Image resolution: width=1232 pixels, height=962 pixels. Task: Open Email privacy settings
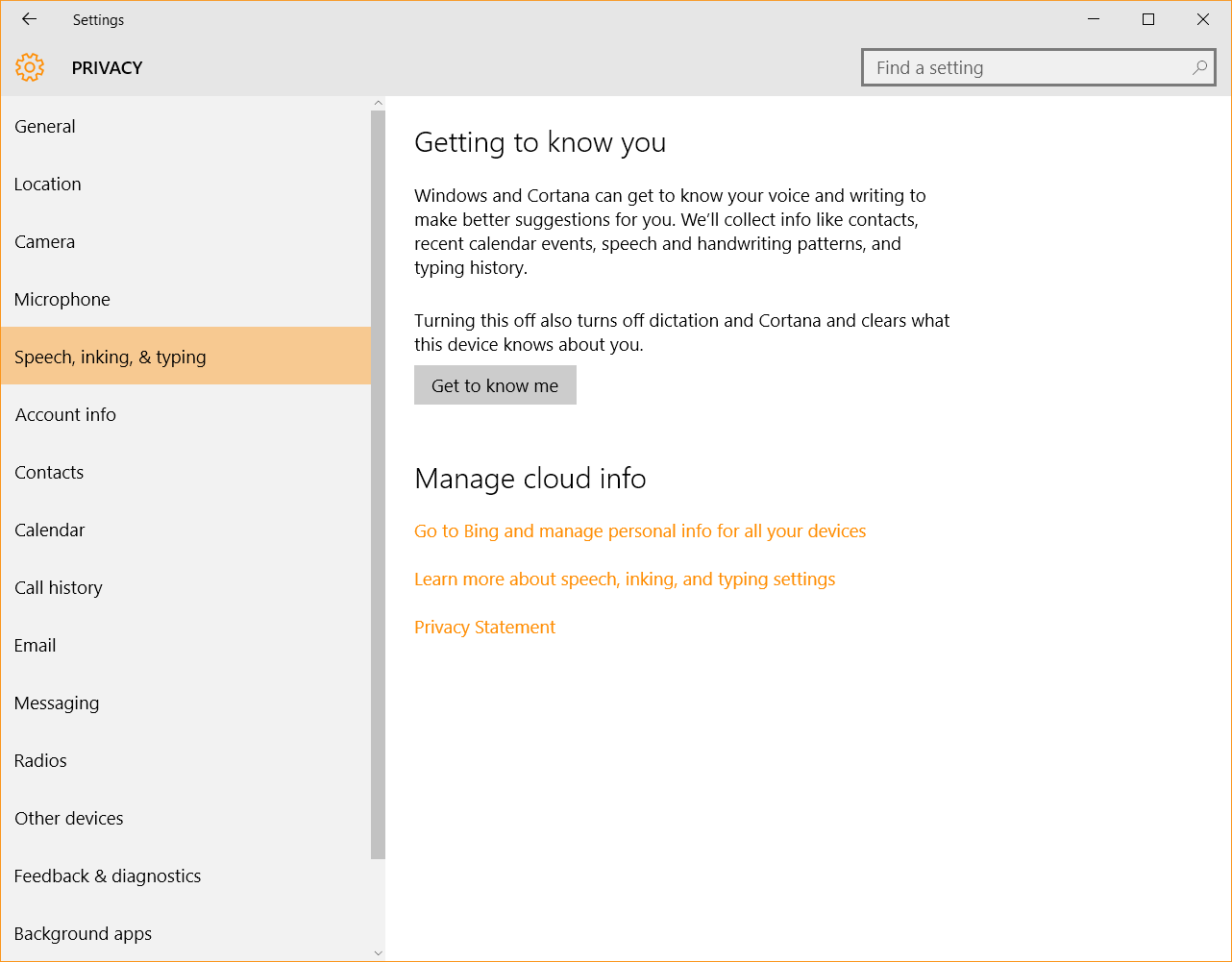pos(185,645)
